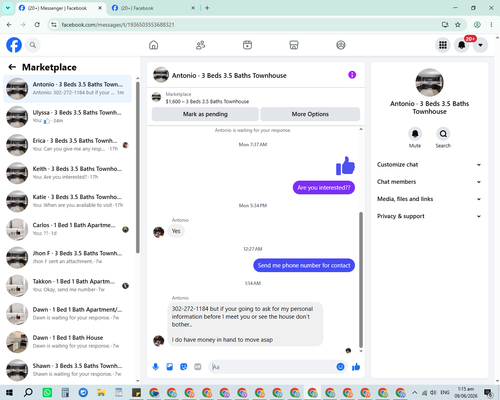The width and height of the screenshot is (500, 400).
Task: Open WhatsApp from the taskbar
Action: pos(47,393)
